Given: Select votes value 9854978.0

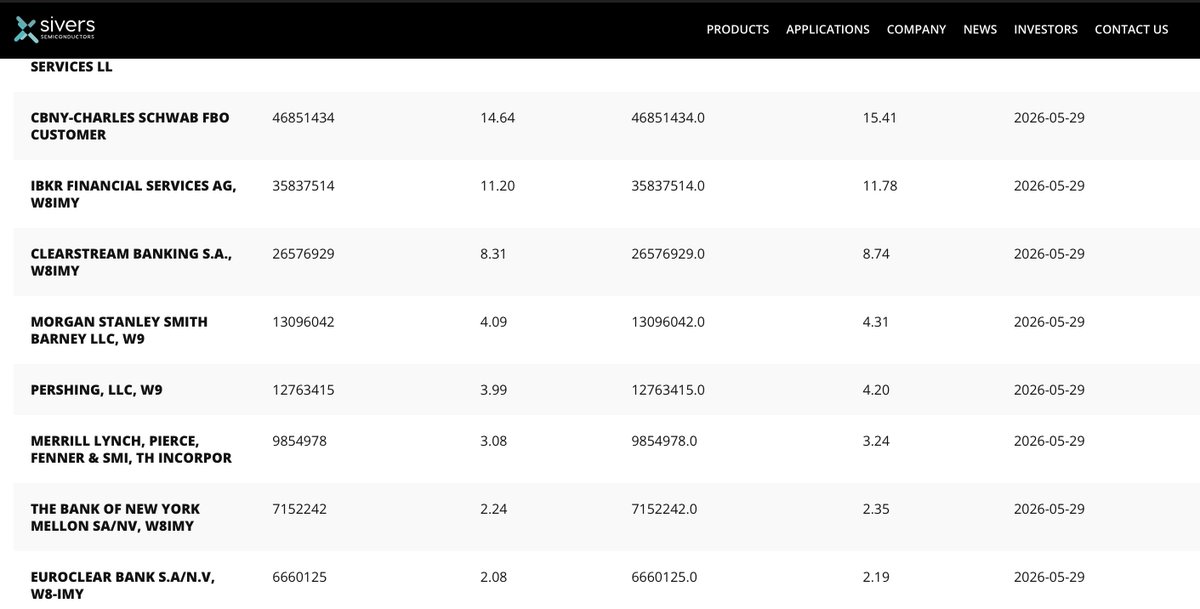Looking at the screenshot, I should 664,441.
